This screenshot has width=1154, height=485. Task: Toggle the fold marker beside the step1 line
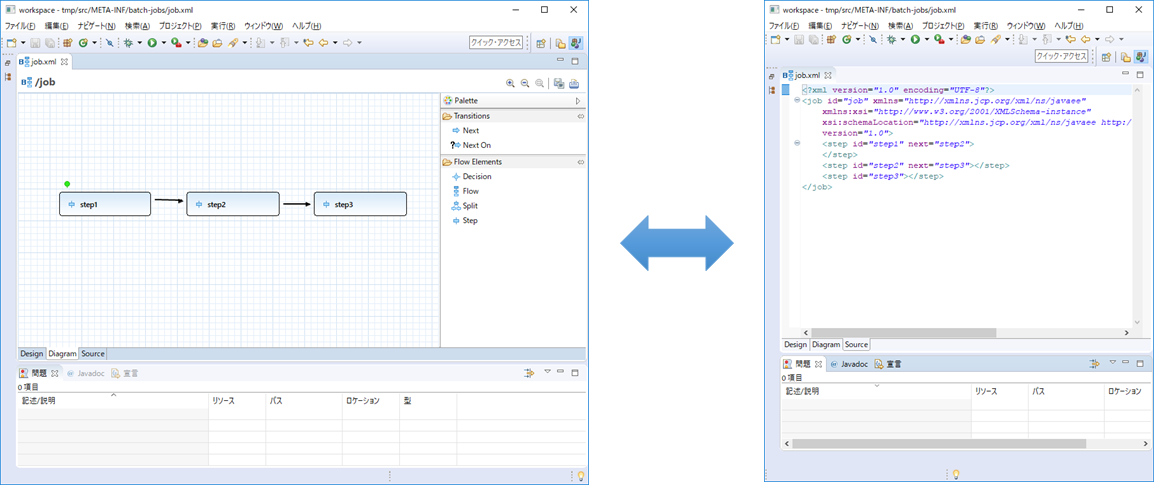pyautogui.click(x=797, y=143)
